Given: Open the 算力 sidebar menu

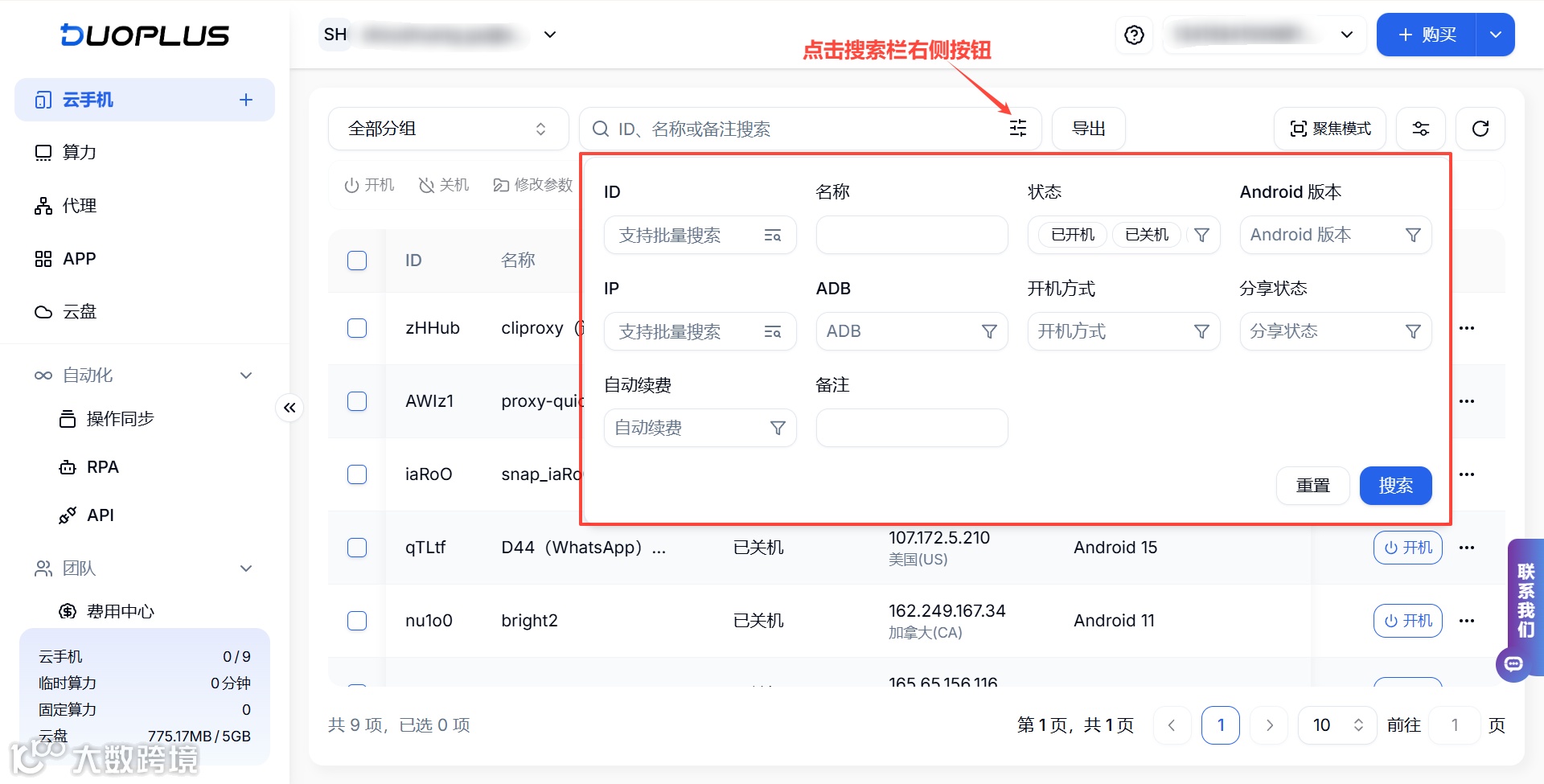Looking at the screenshot, I should 145,153.
